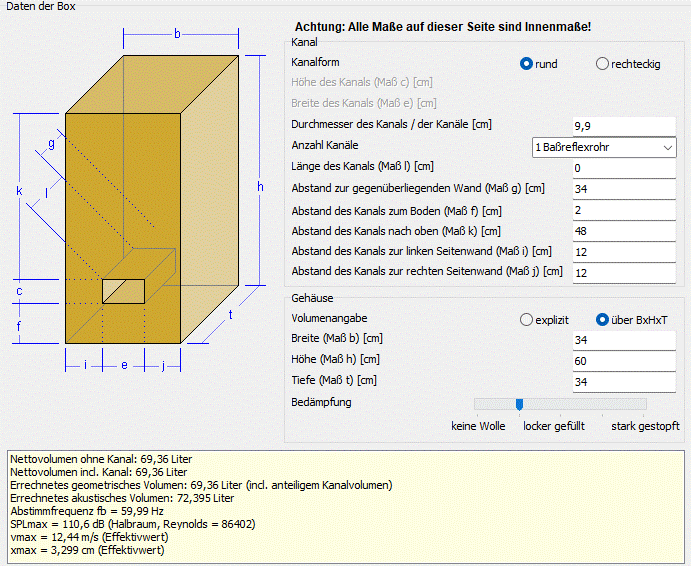Set damping slider to 'keine Wolle' end
Screen dimensions: 691x566
(x=478, y=404)
